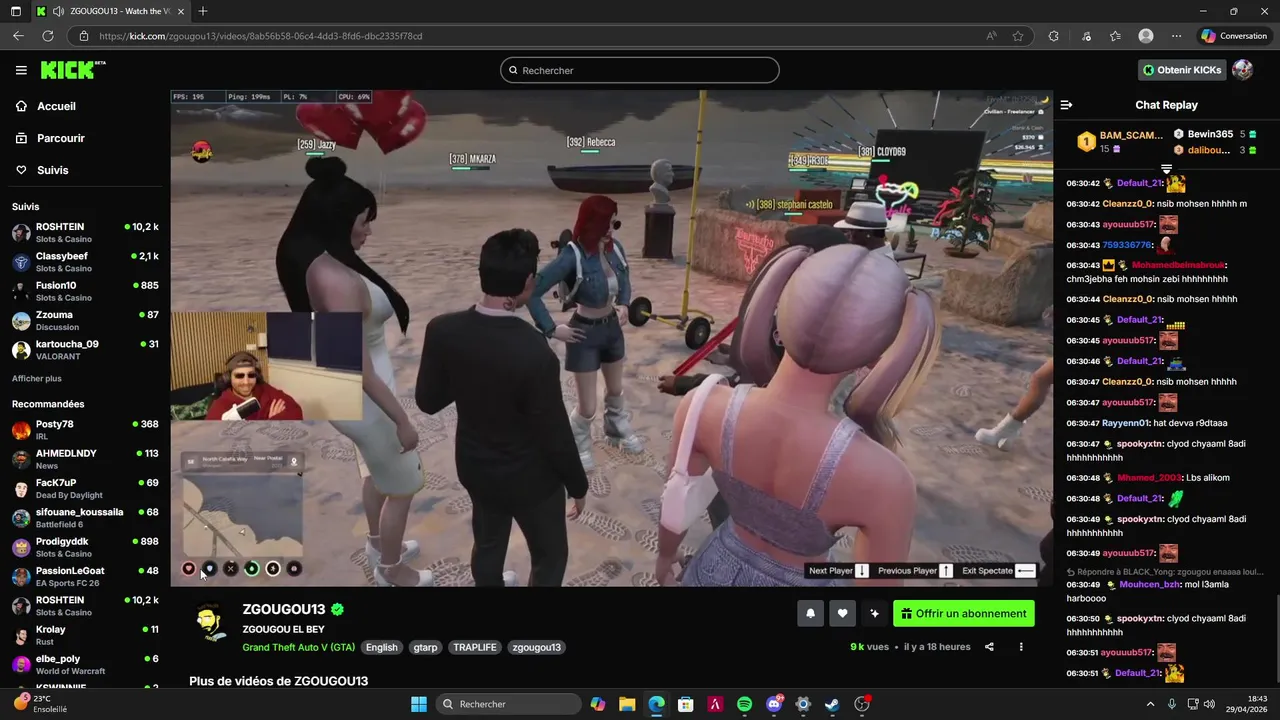Show hidden system tray icons chevron
Screen dimensions: 1280x720
[x=1150, y=704]
